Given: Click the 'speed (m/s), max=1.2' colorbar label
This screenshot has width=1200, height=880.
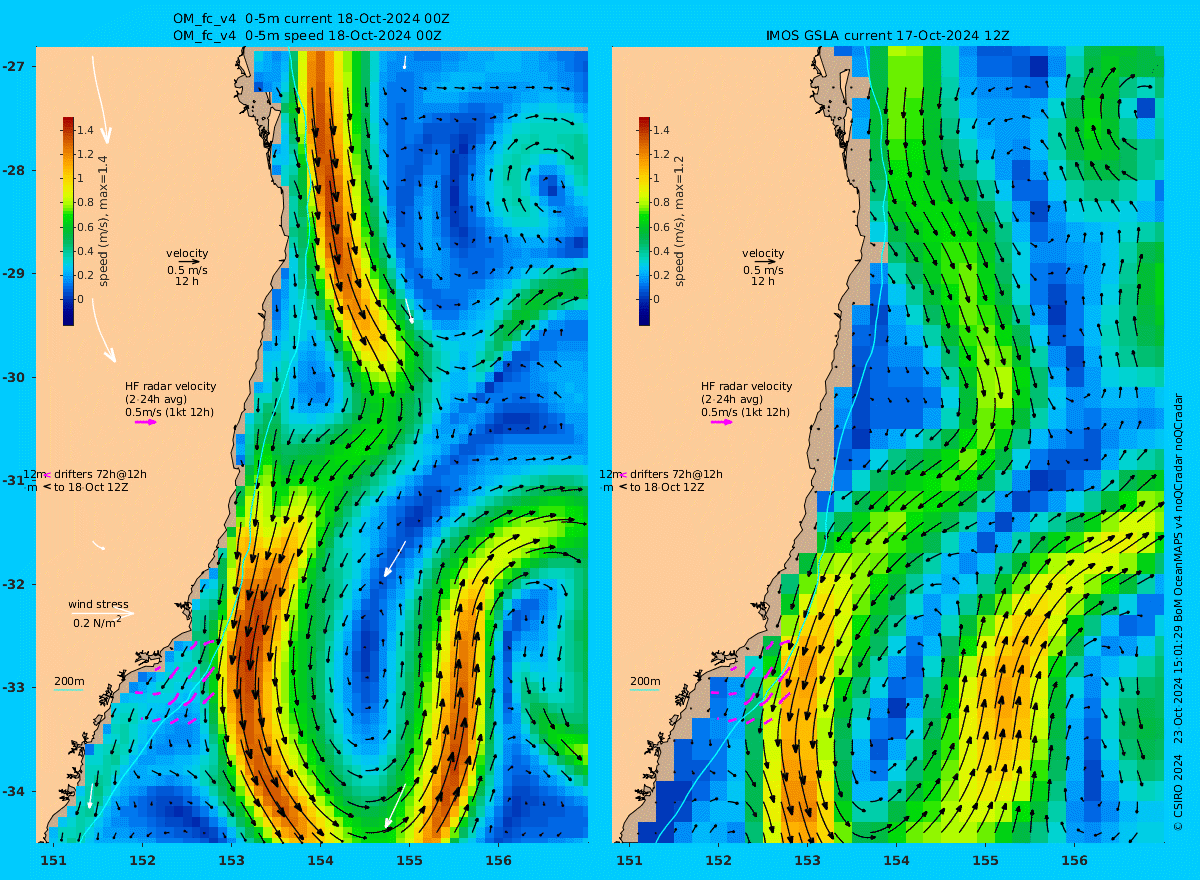Looking at the screenshot, I should 679,221.
